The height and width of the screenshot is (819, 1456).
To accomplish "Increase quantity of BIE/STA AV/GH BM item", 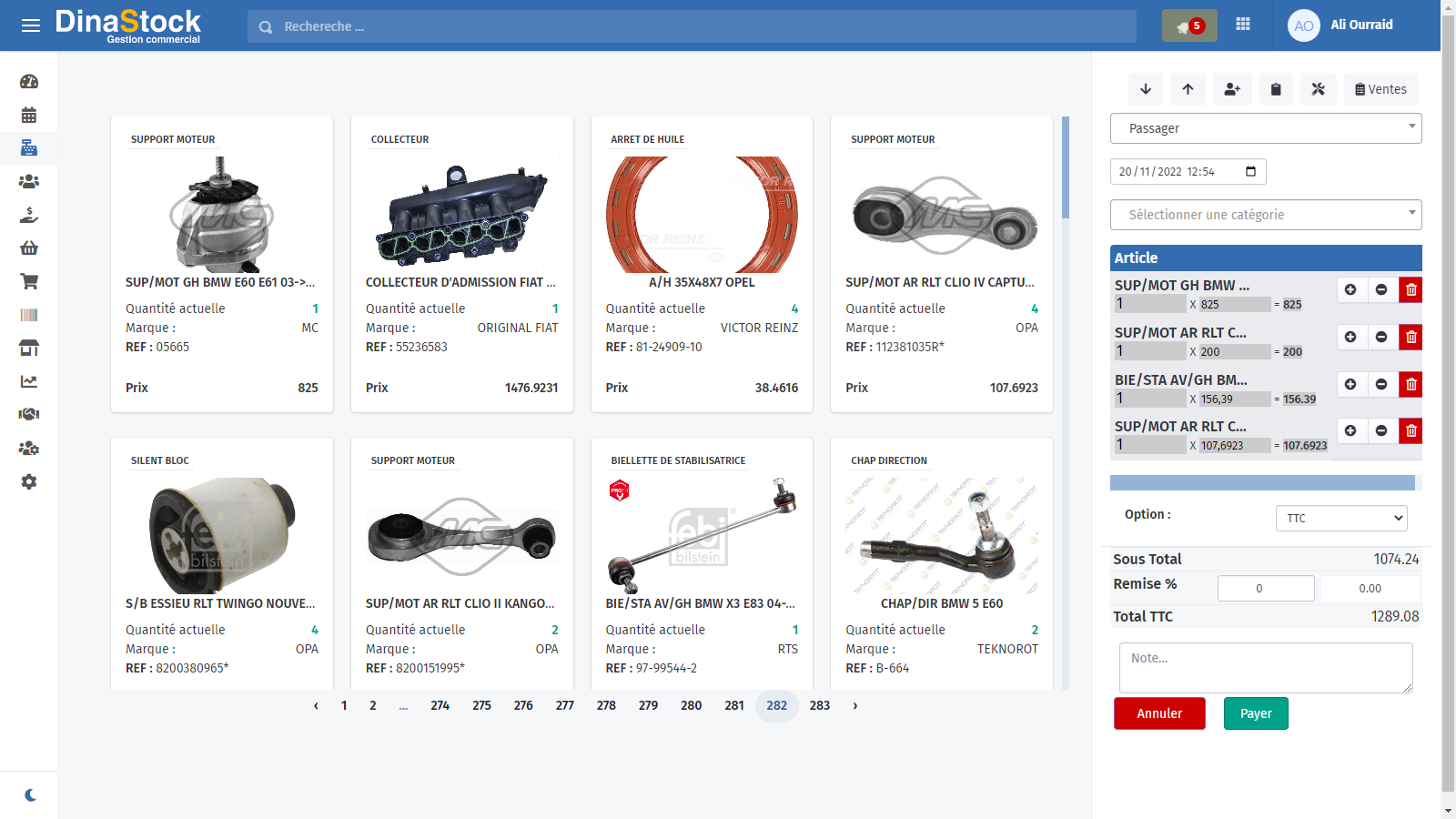I will pyautogui.click(x=1350, y=384).
